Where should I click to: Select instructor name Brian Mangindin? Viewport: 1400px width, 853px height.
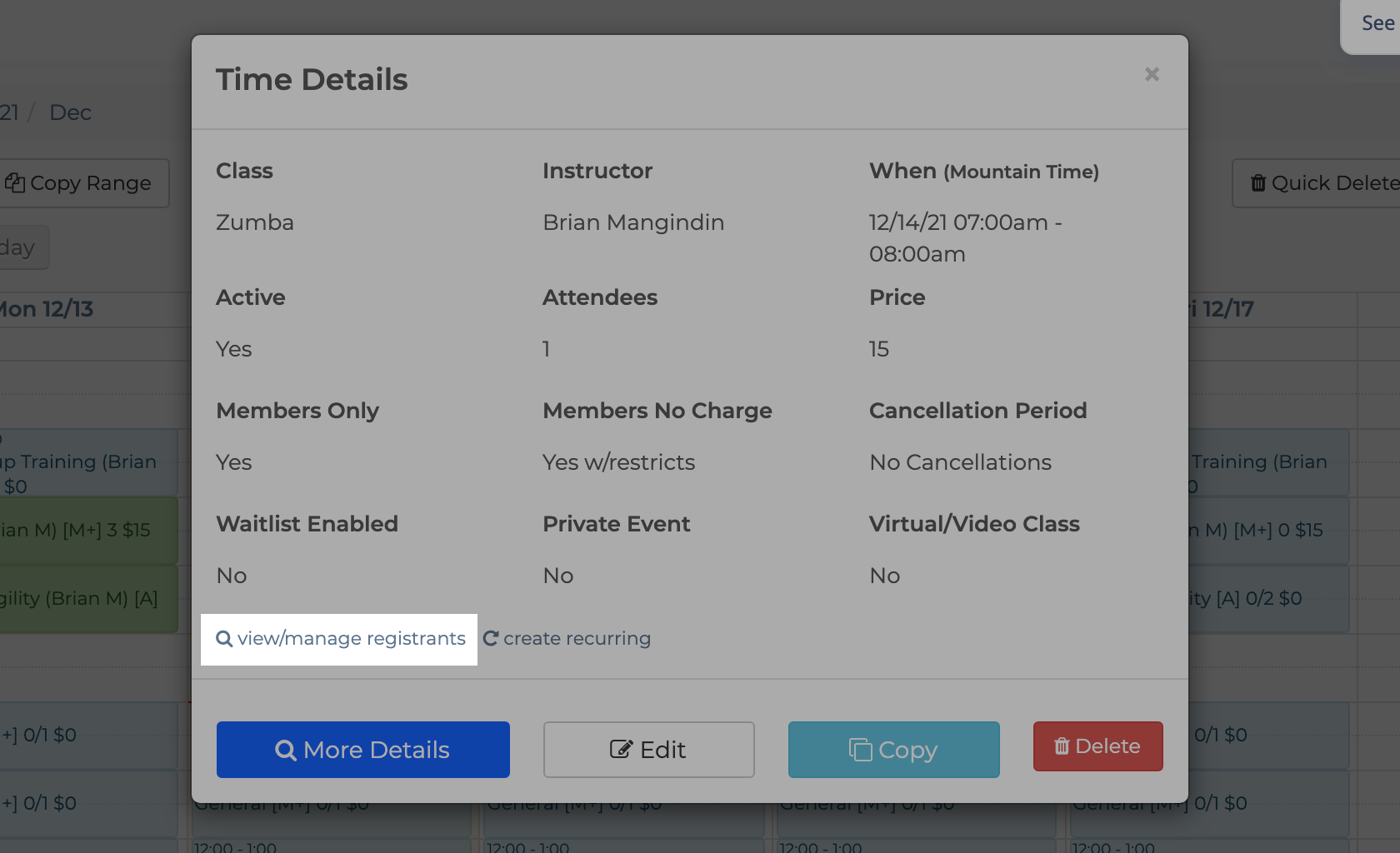coord(633,222)
